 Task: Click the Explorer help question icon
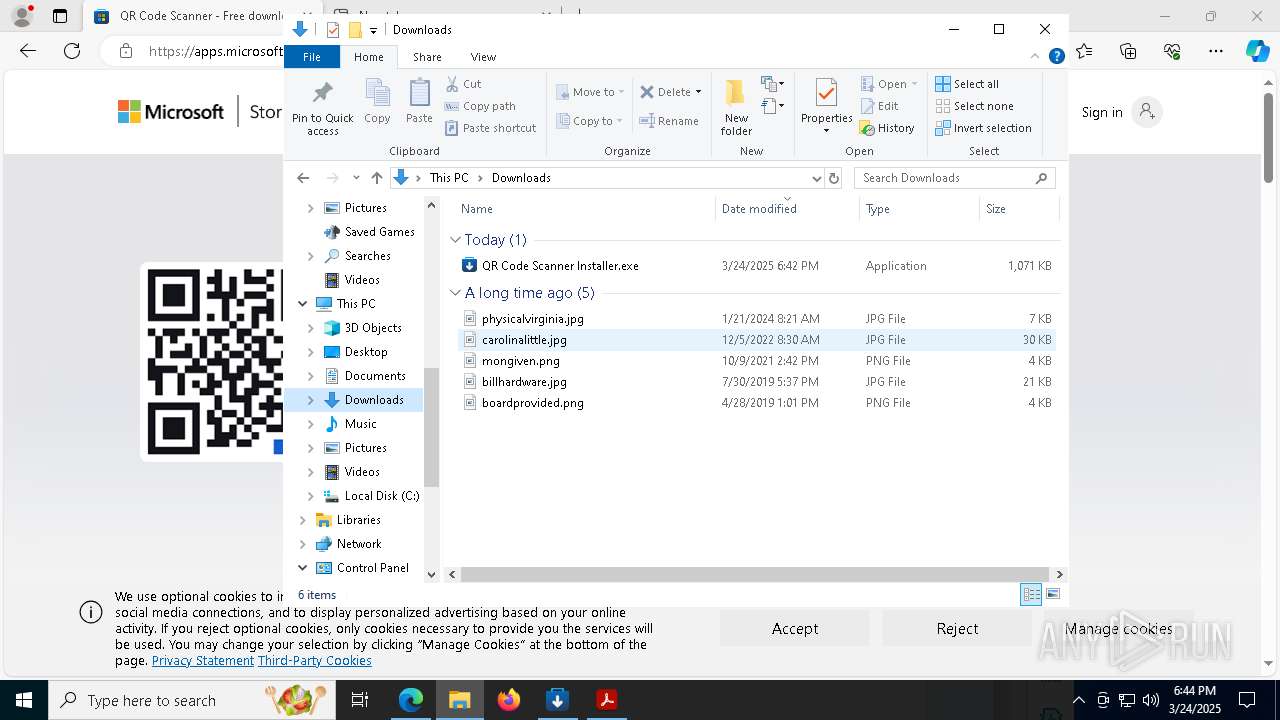click(1056, 57)
